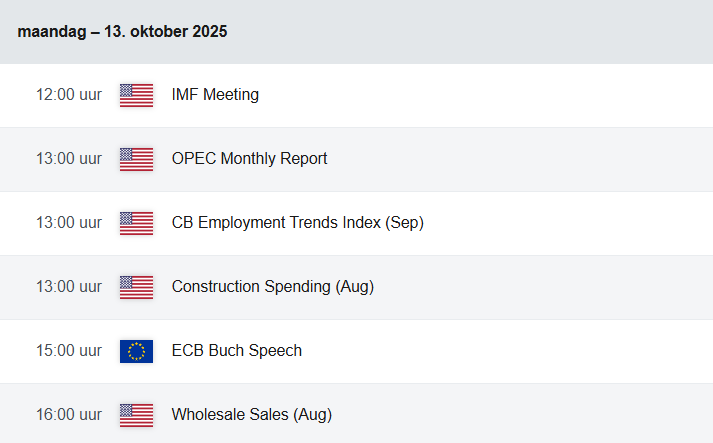
Task: Click the maandag 13. oktober 2025 date header
Action: (122, 32)
